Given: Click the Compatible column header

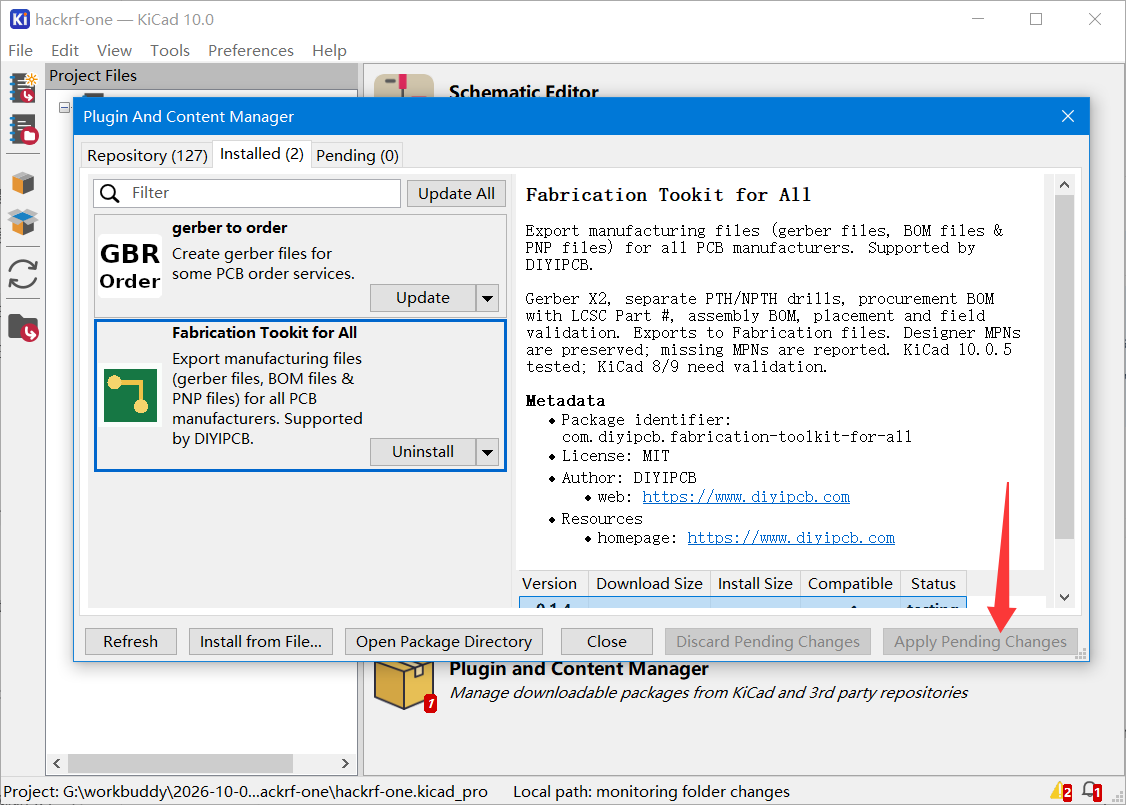Looking at the screenshot, I should (850, 584).
